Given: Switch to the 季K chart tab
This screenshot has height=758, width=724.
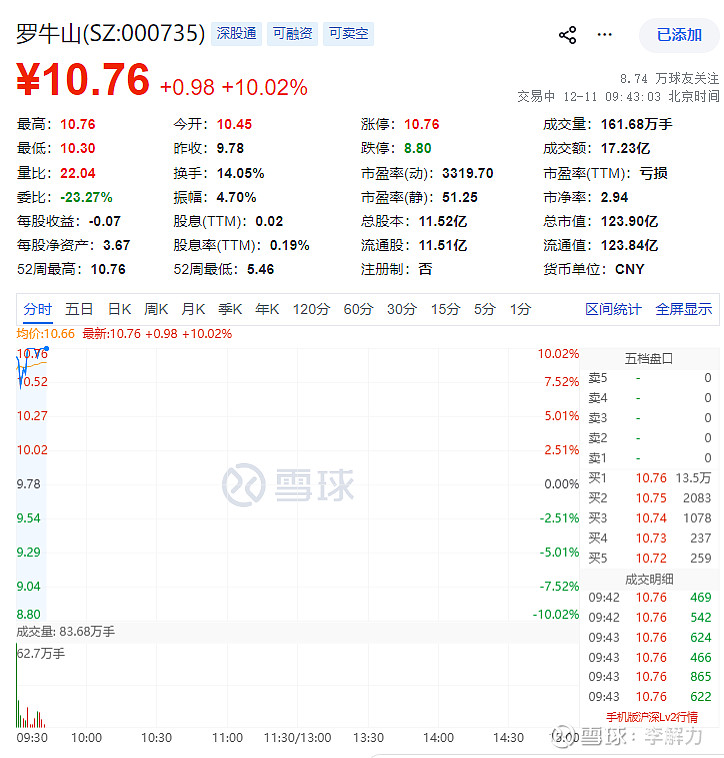Looking at the screenshot, I should (x=230, y=309).
